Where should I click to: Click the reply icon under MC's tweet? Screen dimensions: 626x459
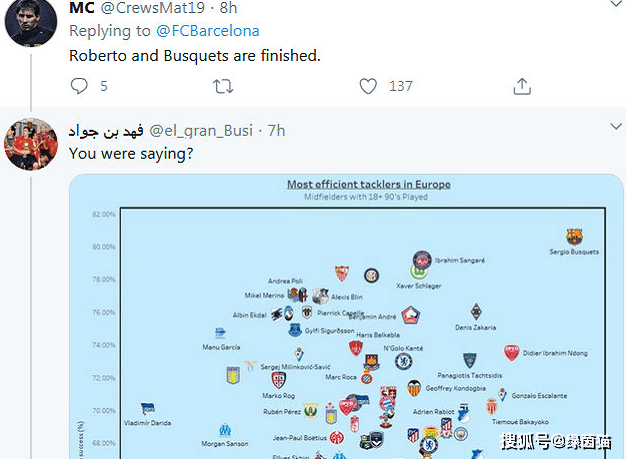[x=79, y=86]
